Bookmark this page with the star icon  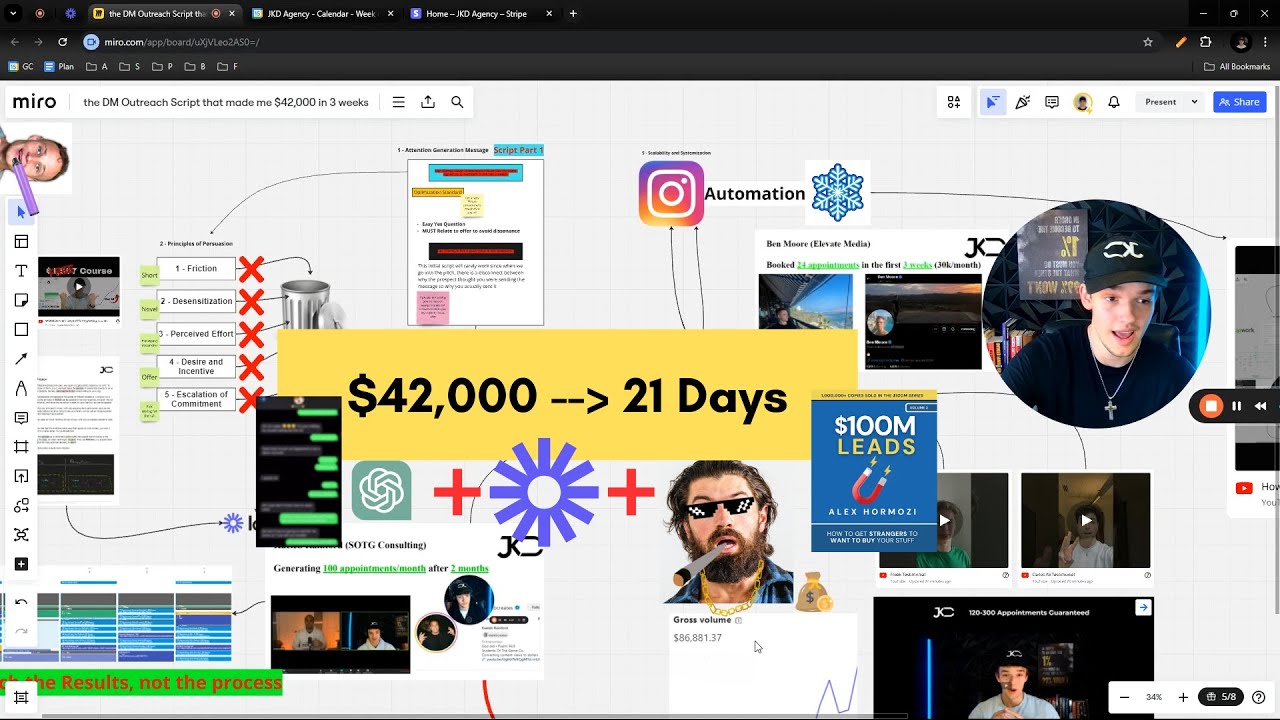[x=1148, y=42]
